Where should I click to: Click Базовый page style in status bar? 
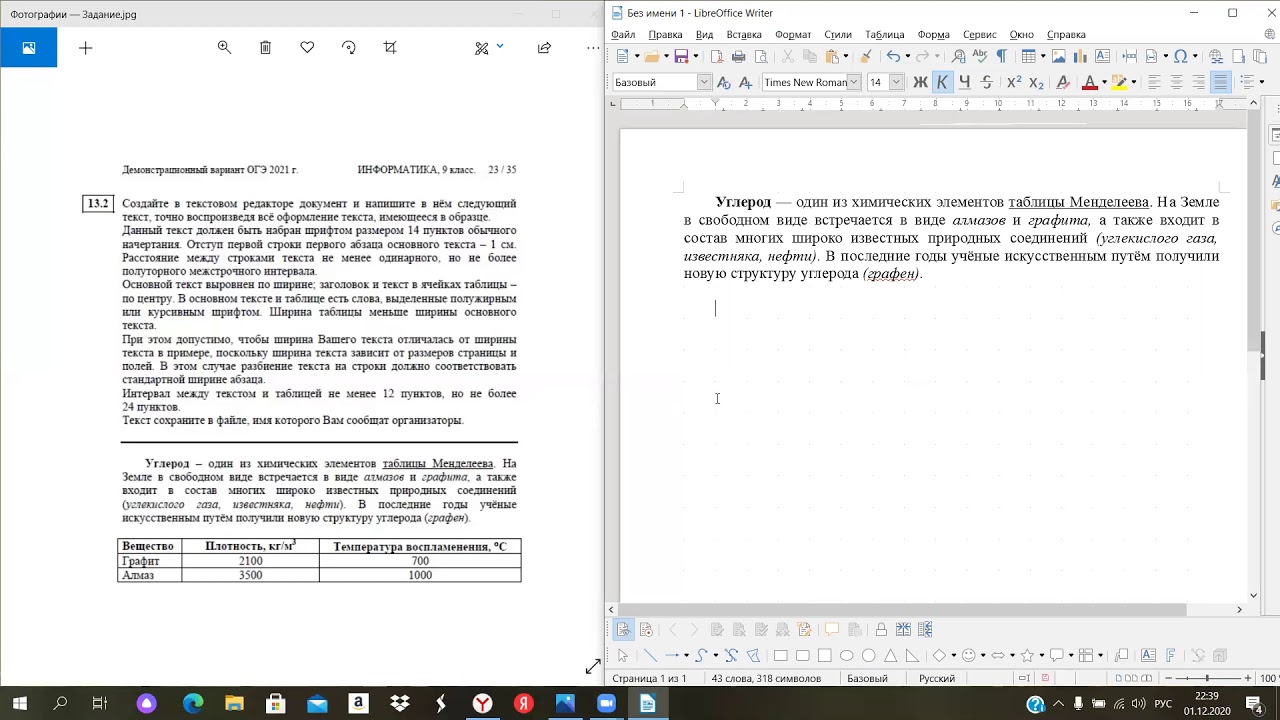(x=867, y=678)
